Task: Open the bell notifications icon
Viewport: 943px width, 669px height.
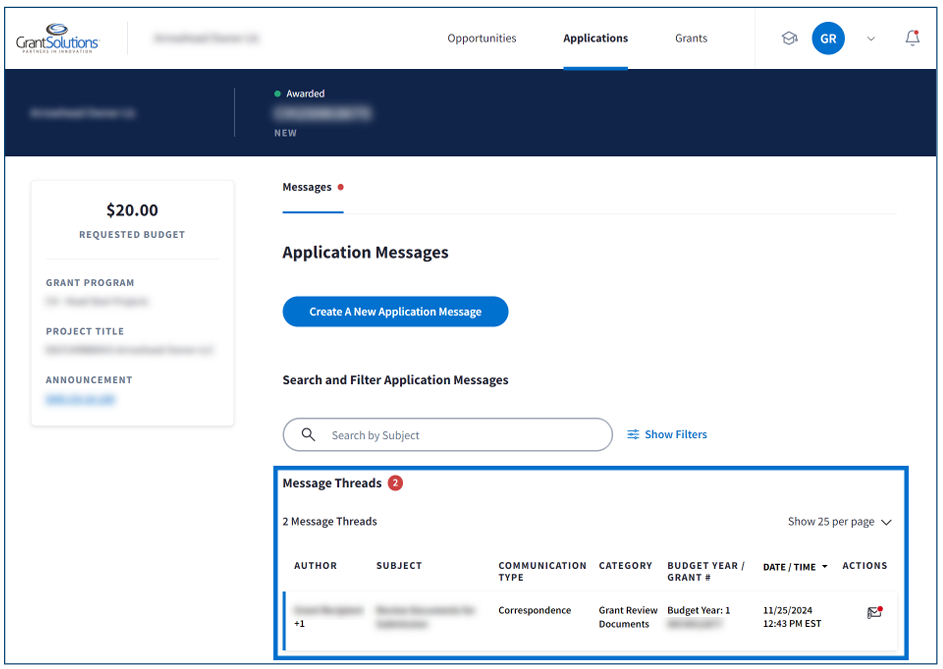Action: [x=912, y=38]
